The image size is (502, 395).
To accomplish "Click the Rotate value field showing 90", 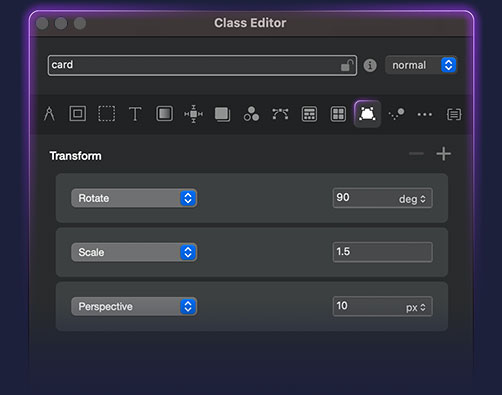I will coord(383,198).
